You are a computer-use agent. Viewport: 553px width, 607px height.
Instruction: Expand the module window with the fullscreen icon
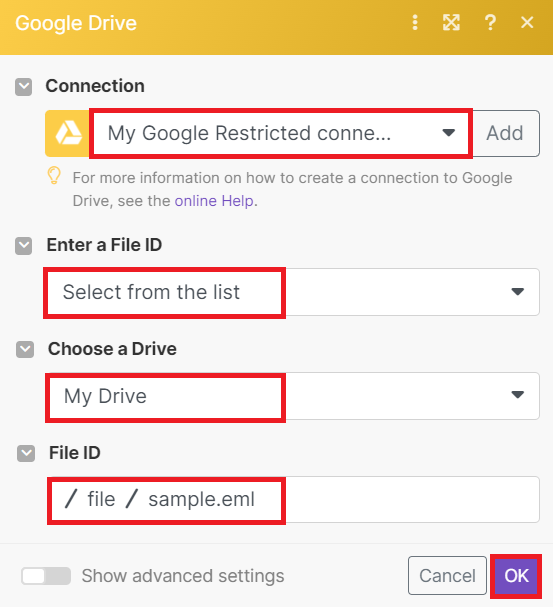coord(451,22)
